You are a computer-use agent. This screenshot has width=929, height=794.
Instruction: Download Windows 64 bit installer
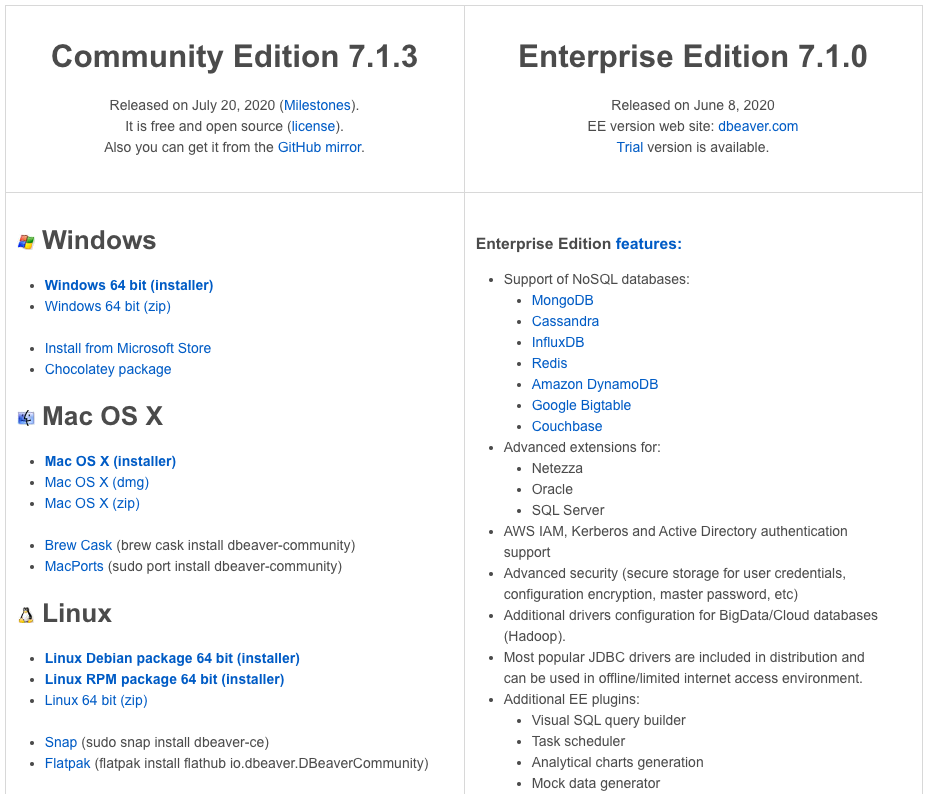129,285
